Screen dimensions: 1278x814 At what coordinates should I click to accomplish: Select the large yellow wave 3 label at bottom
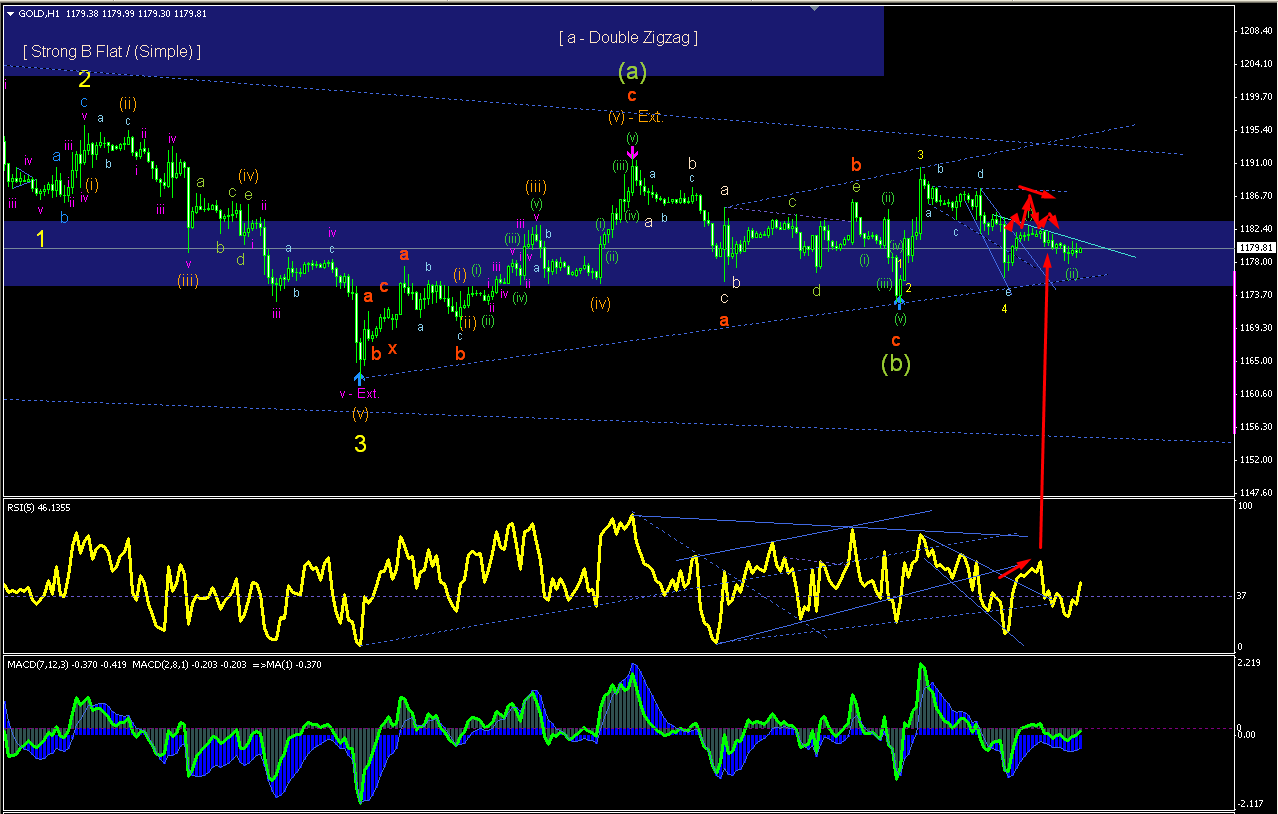360,444
